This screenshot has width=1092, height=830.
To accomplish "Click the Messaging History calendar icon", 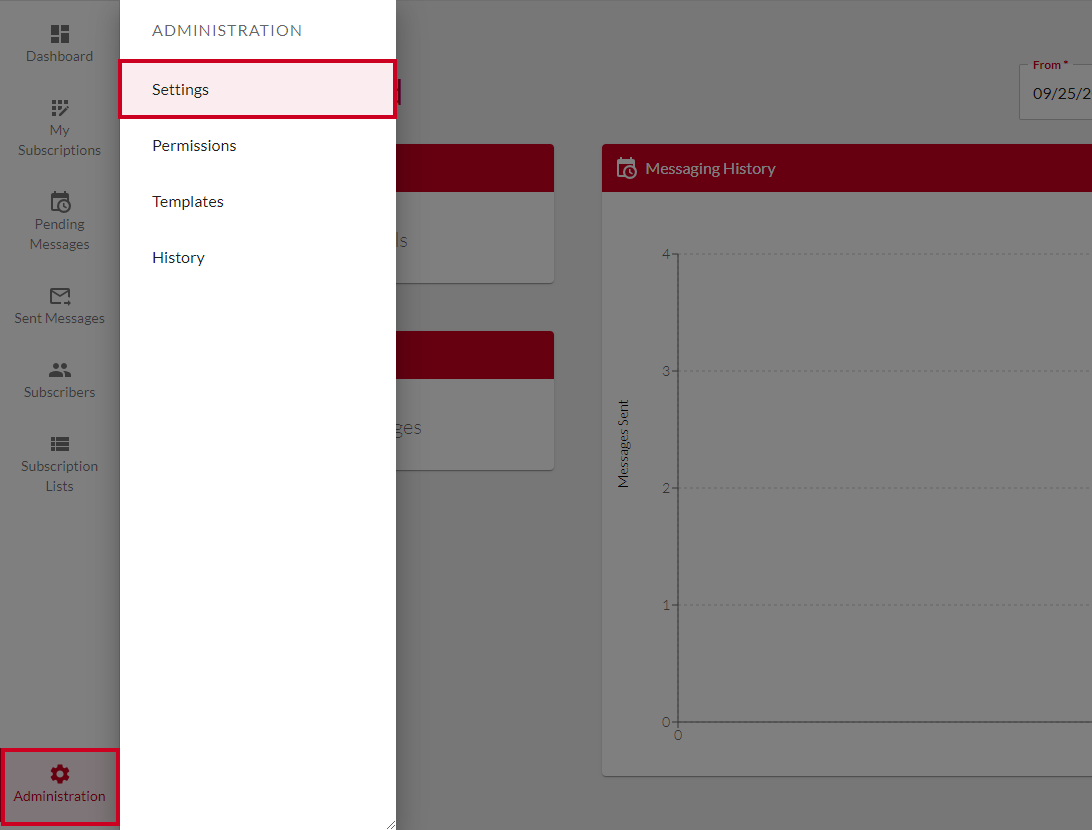I will point(626,168).
